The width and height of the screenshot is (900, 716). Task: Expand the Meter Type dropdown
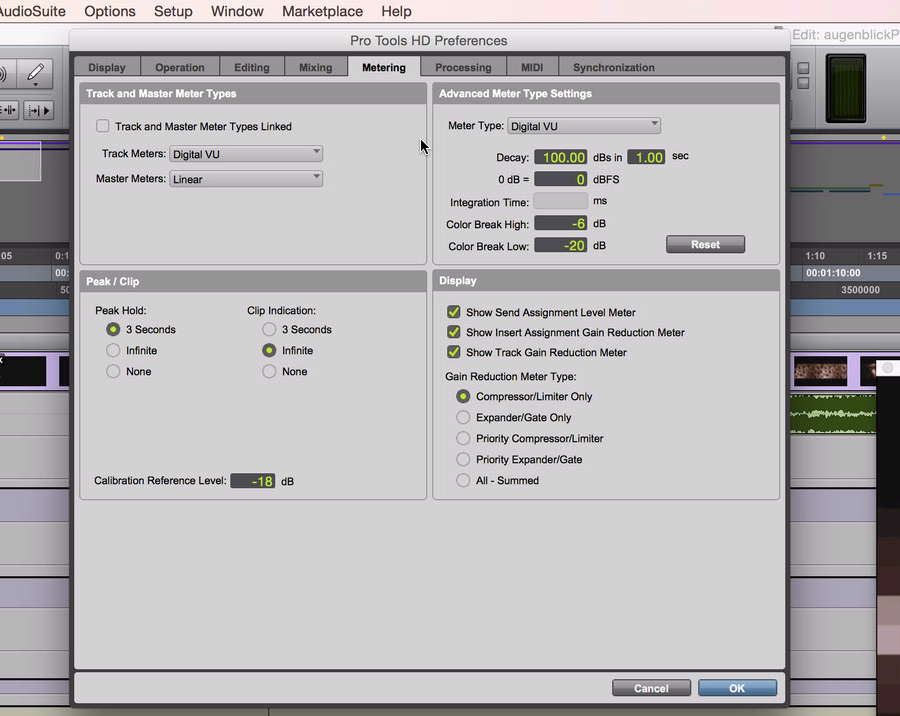(584, 126)
